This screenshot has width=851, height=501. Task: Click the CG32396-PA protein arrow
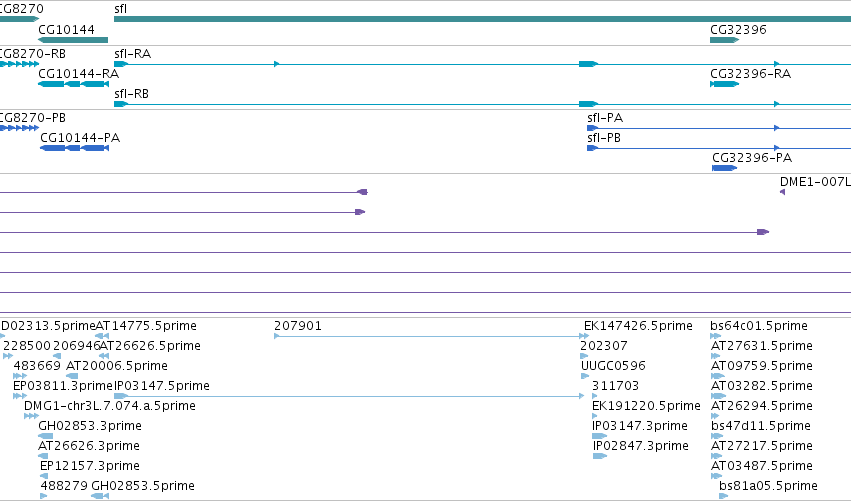[x=725, y=168]
